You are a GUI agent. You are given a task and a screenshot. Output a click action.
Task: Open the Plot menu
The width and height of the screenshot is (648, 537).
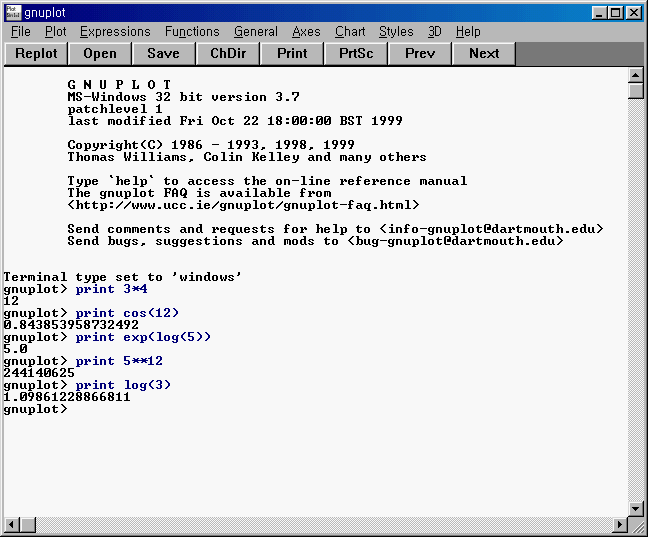56,32
